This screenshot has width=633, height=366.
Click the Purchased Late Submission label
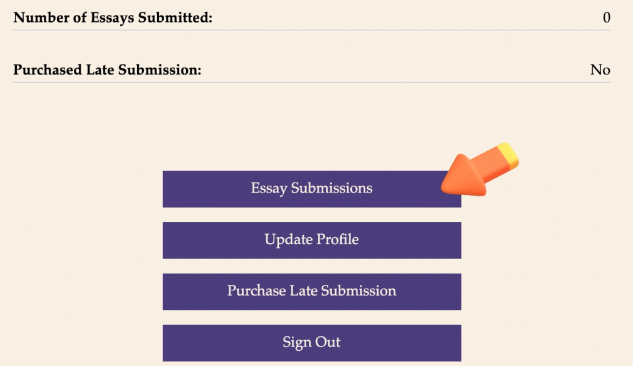(x=107, y=70)
